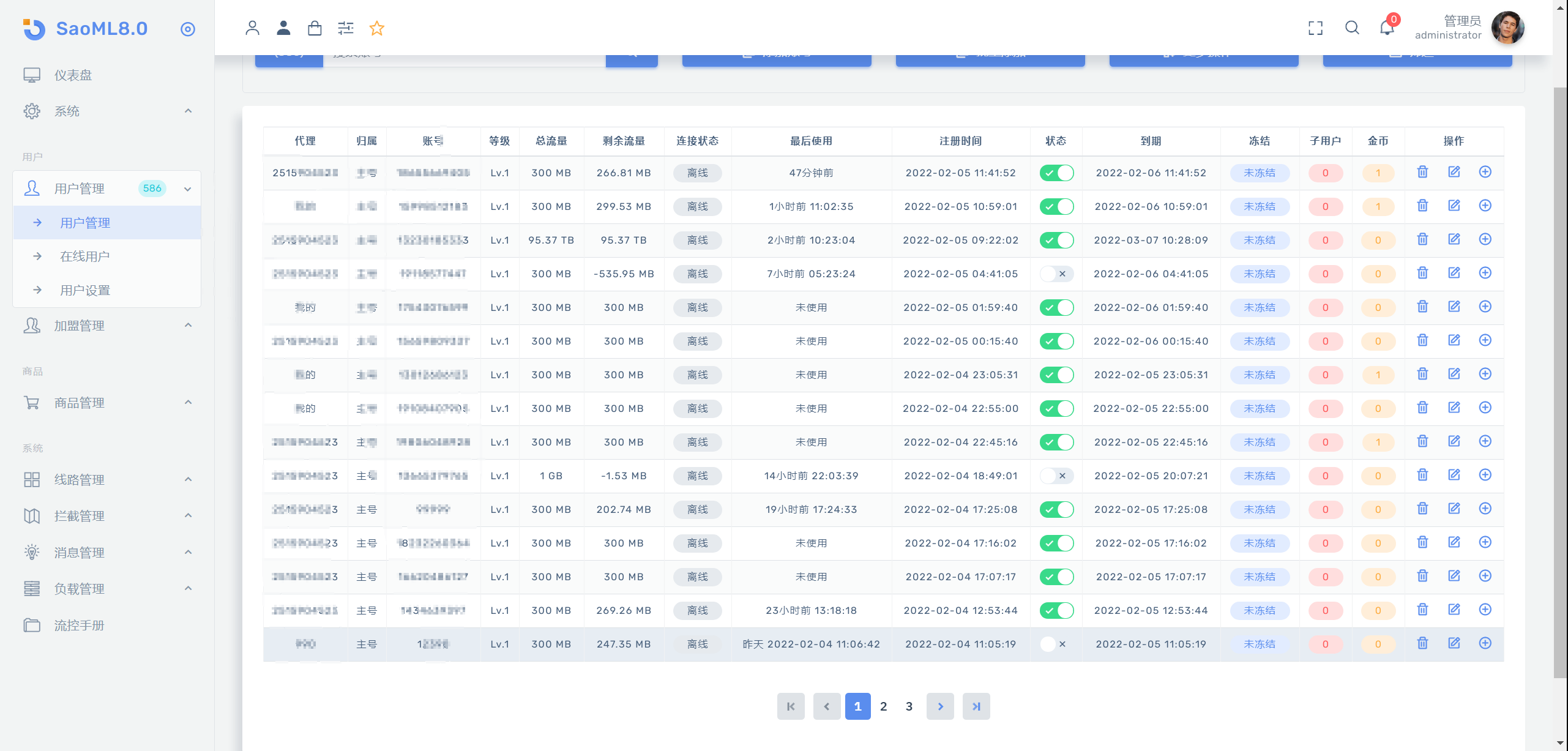Open 用户设置 submenu item
The height and width of the screenshot is (751, 1568).
(85, 290)
